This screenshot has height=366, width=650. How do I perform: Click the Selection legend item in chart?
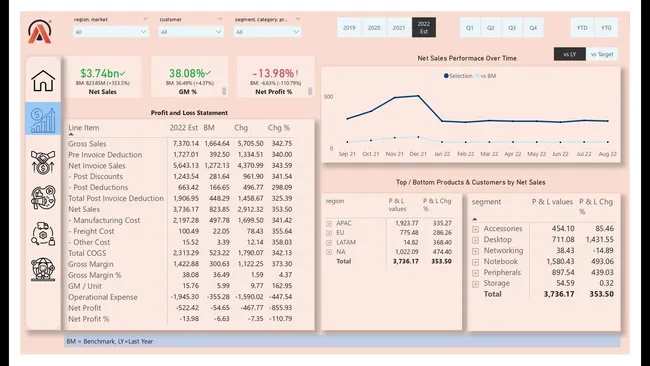coord(458,76)
